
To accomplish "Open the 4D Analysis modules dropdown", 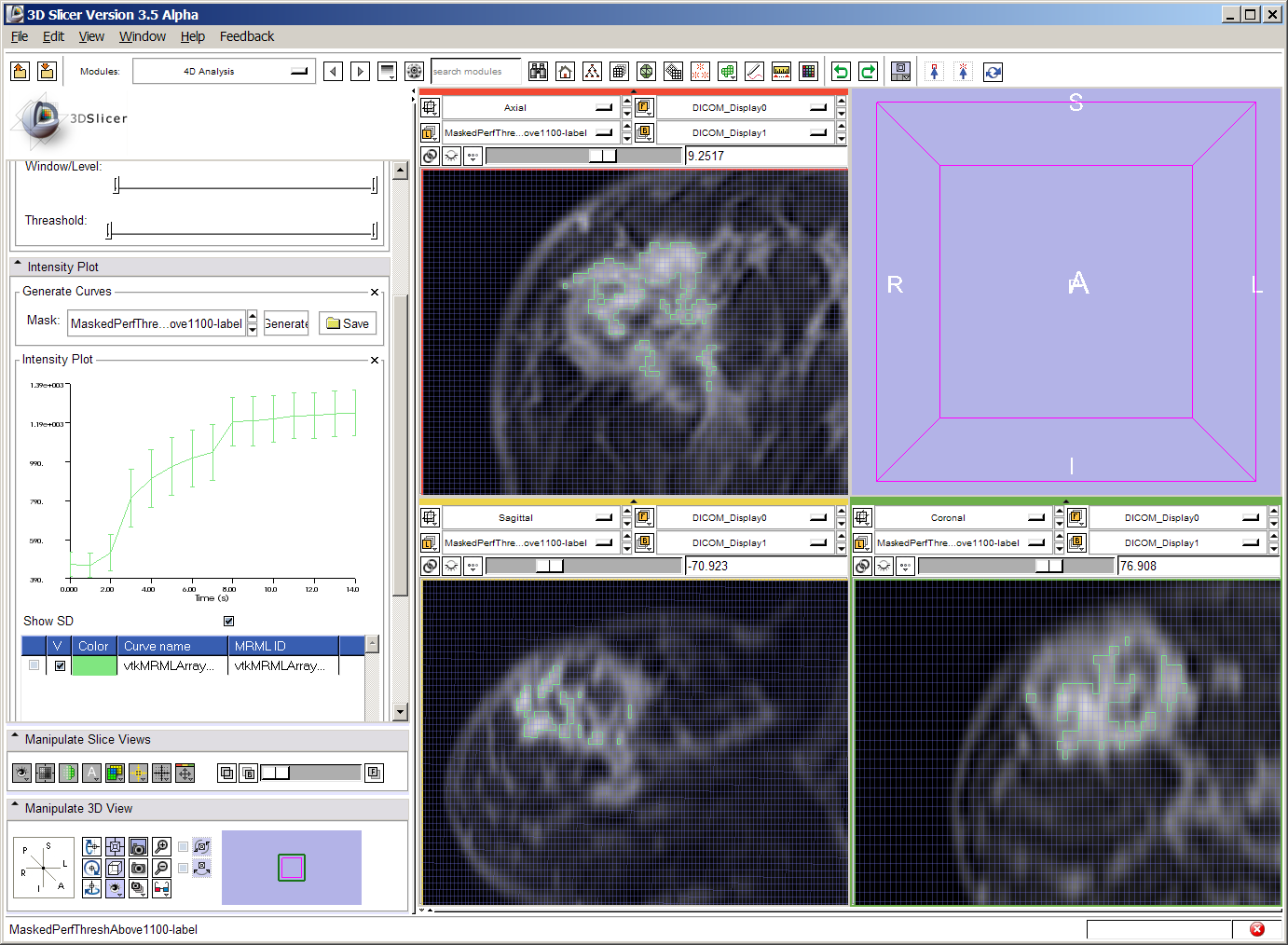I will (x=221, y=72).
